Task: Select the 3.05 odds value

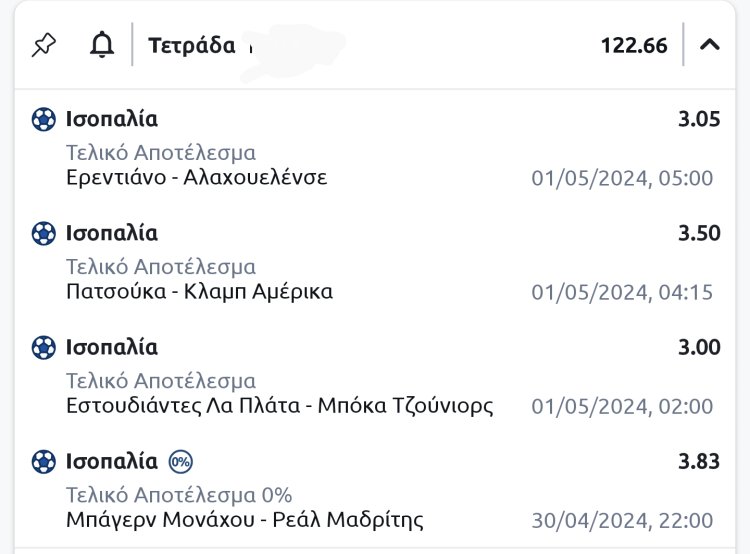Action: tap(699, 120)
